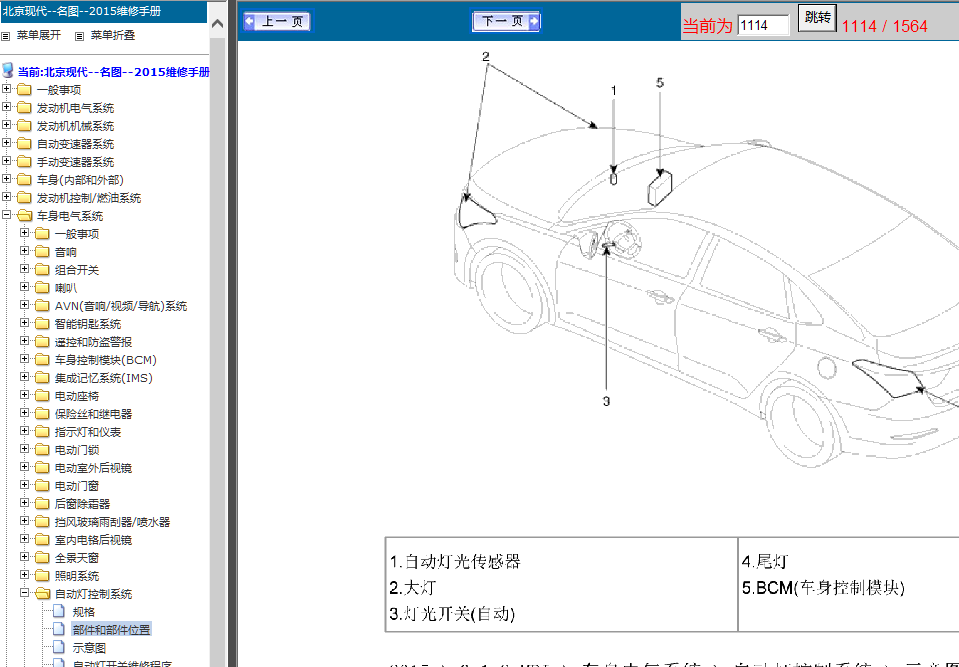Image resolution: width=959 pixels, height=667 pixels.
Task: Click folder icon of 发动机电气系统
Action: 24,108
